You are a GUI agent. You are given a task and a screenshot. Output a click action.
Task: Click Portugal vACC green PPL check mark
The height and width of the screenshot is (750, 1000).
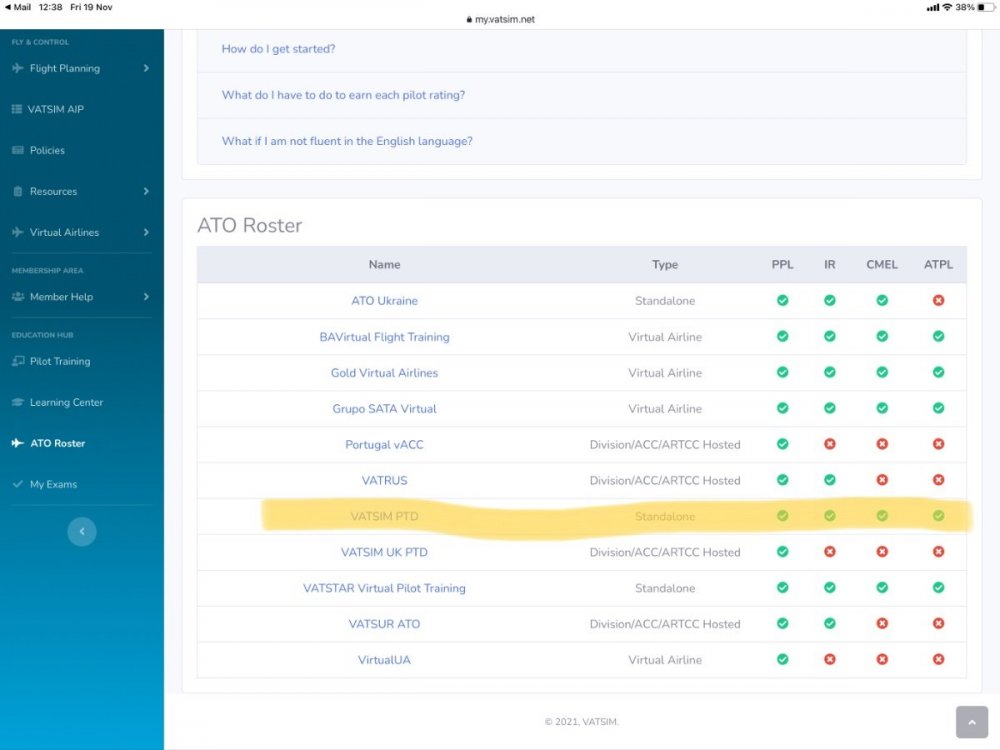(x=782, y=445)
